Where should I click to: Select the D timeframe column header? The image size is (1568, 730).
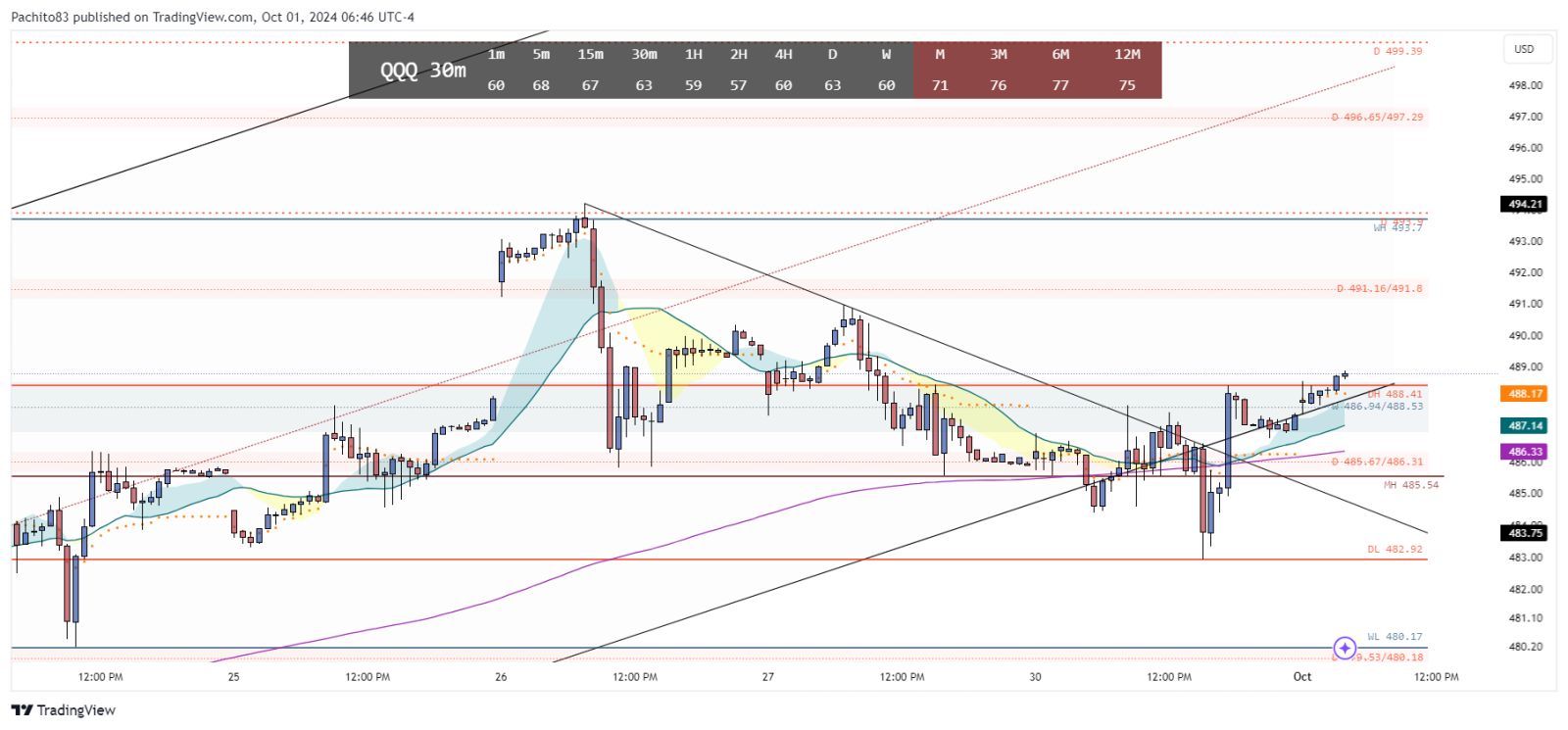[x=833, y=55]
